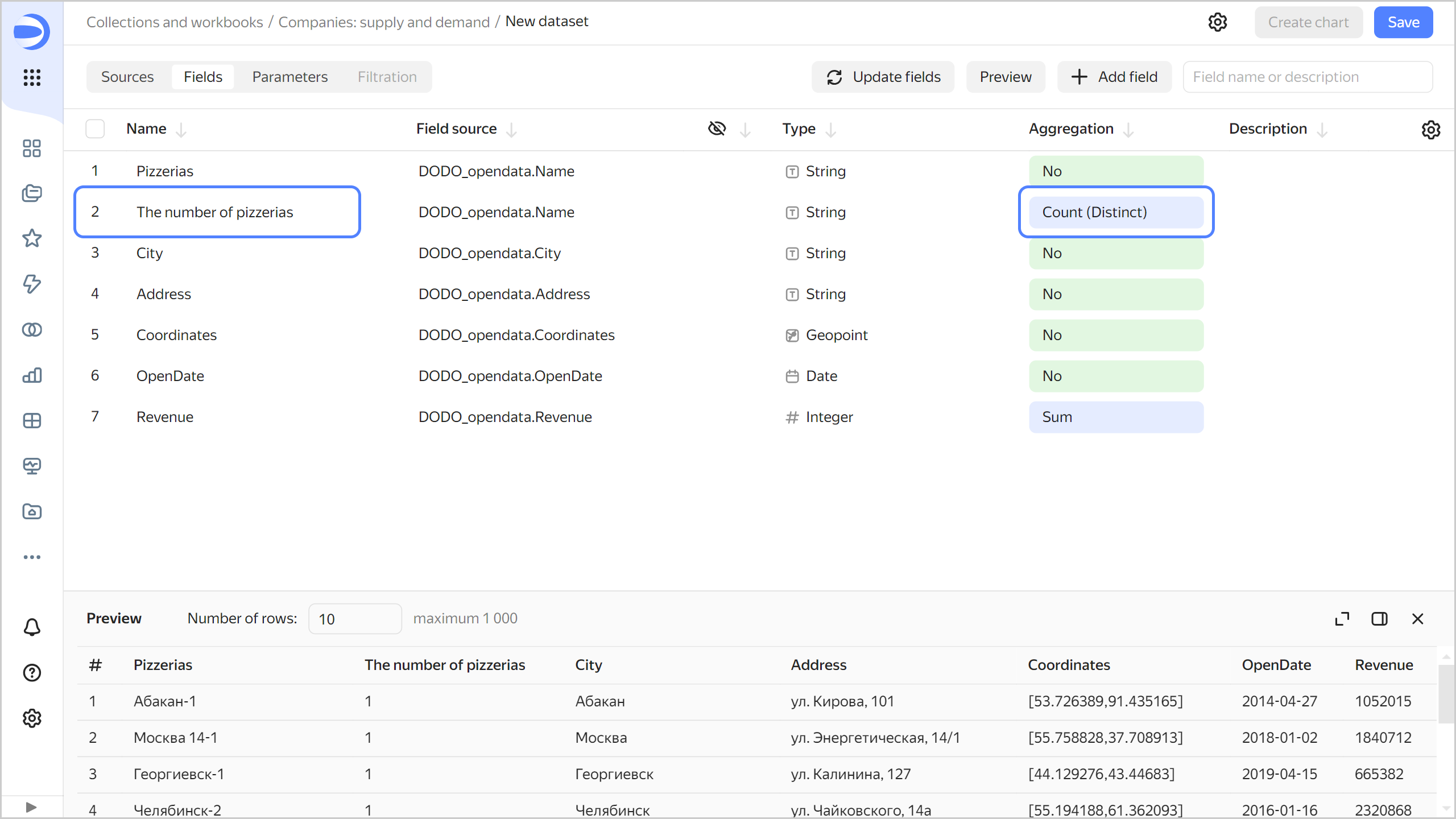Switch preview panel to side layout
Viewport: 1456px width, 819px height.
tap(1379, 619)
